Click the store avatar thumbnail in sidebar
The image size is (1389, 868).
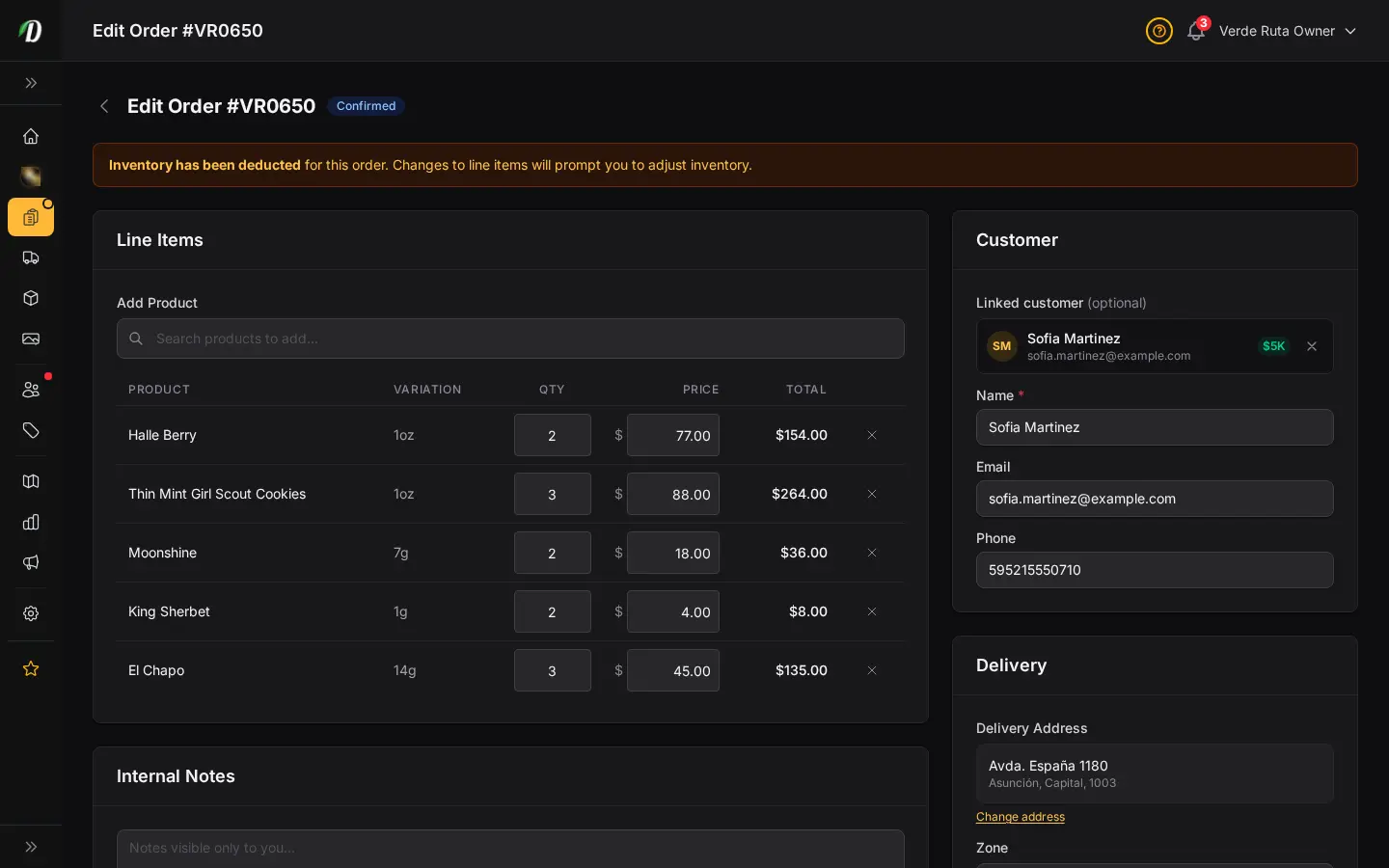click(x=31, y=176)
